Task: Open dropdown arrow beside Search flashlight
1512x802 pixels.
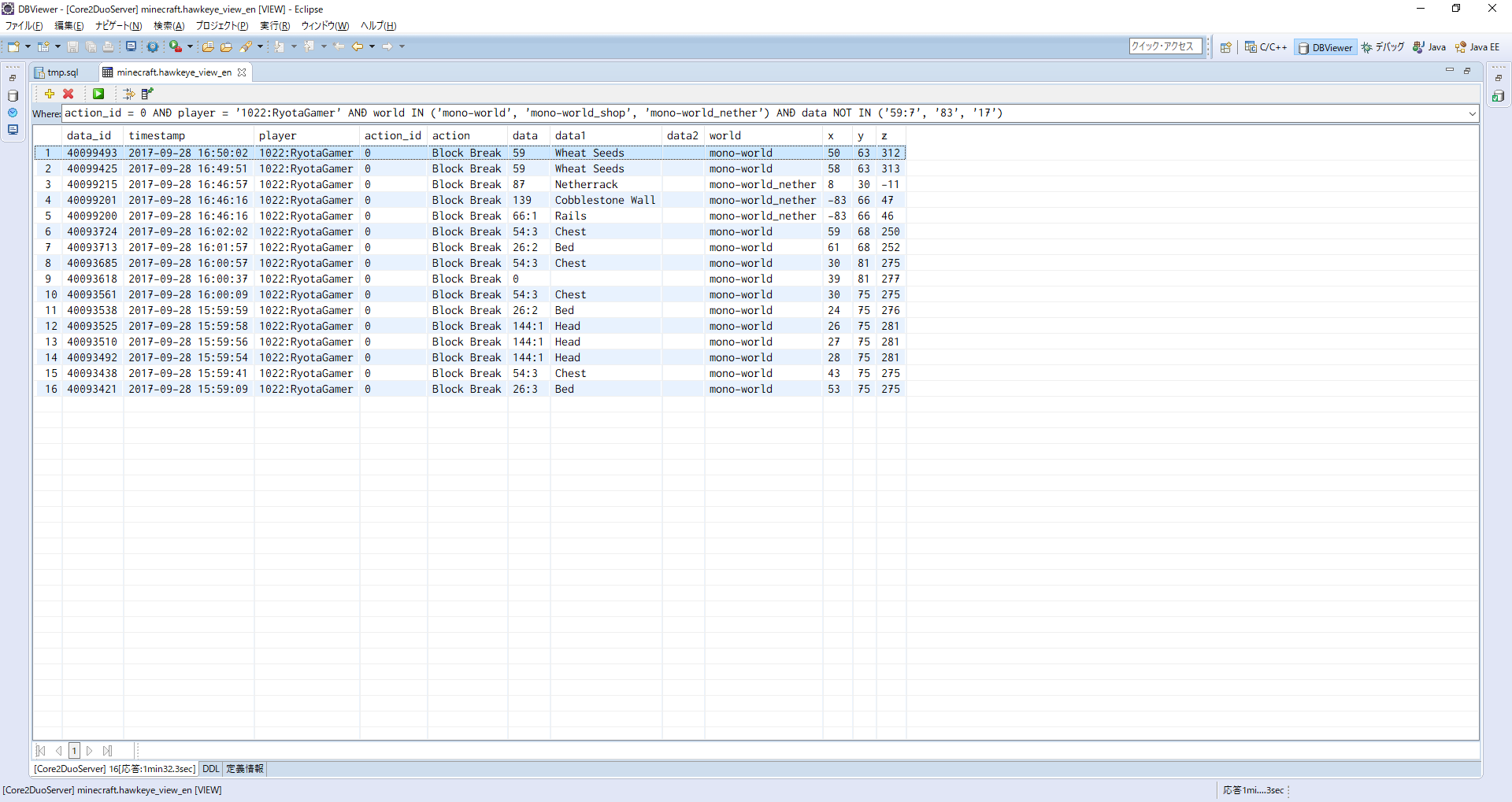Action: coord(260,47)
